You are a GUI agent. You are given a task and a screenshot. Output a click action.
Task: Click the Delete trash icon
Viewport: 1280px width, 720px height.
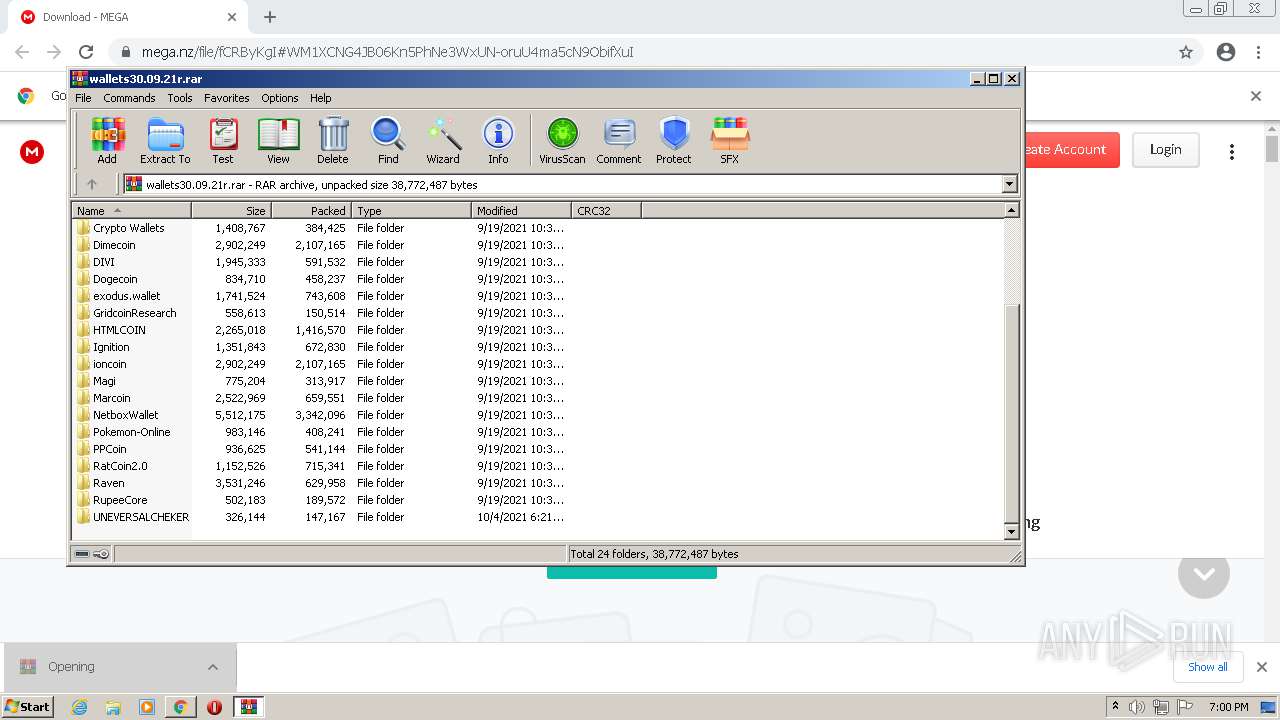pyautogui.click(x=333, y=141)
